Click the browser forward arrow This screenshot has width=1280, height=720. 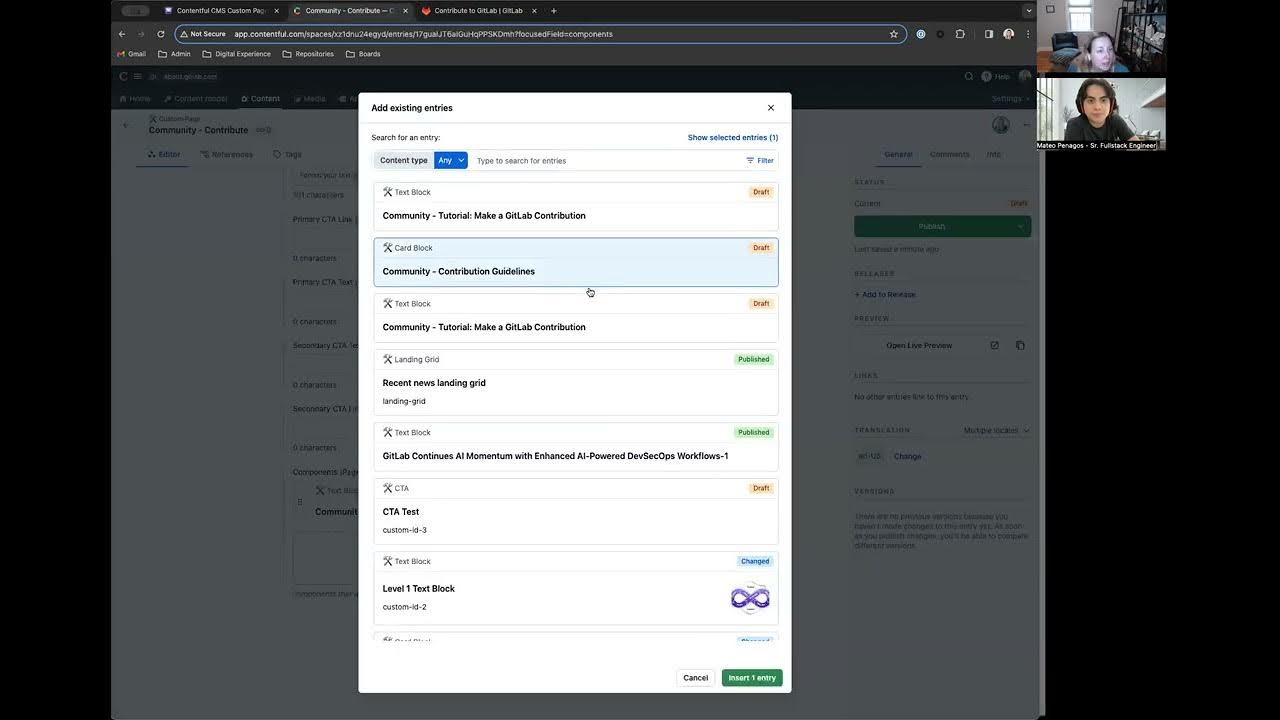141,34
